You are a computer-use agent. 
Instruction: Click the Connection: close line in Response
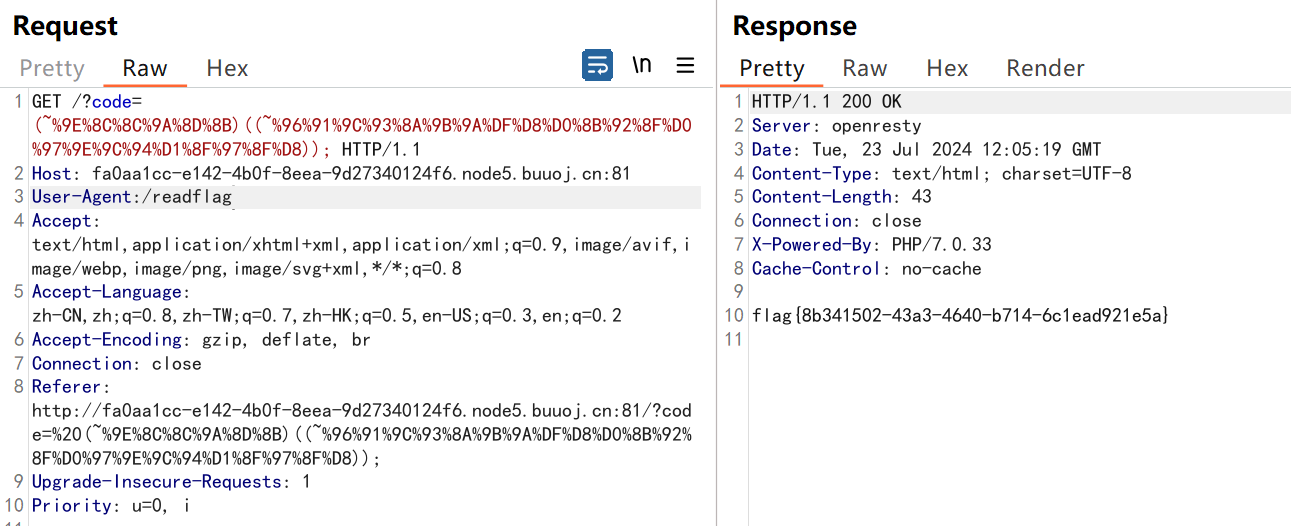coord(837,221)
